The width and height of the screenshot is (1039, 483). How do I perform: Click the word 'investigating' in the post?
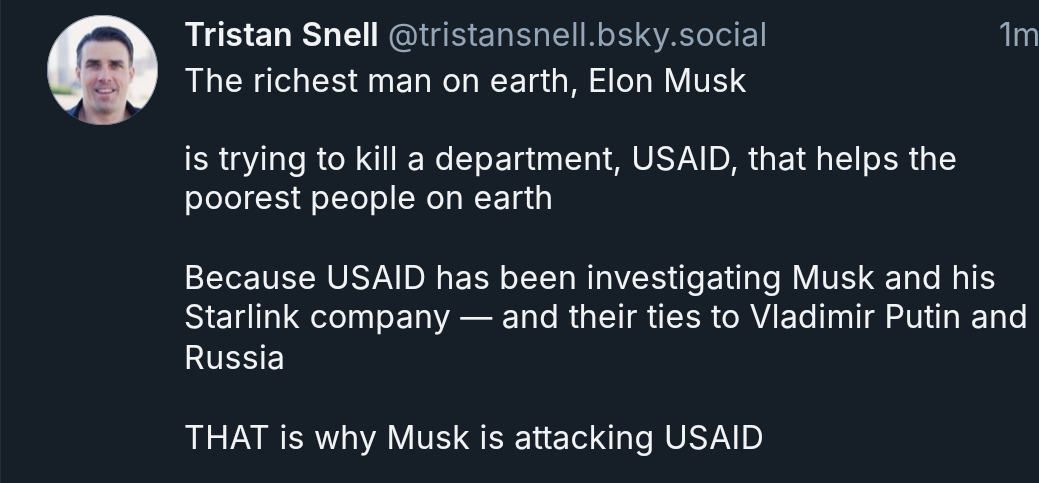click(683, 278)
